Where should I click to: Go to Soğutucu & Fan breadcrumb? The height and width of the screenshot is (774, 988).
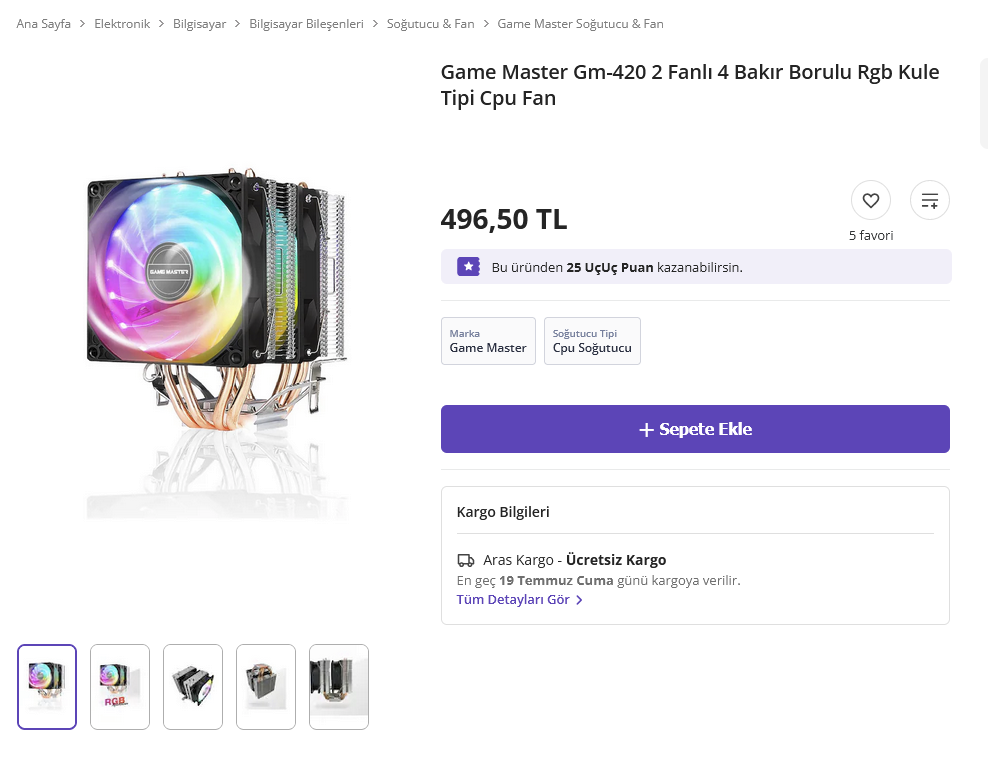coord(430,24)
